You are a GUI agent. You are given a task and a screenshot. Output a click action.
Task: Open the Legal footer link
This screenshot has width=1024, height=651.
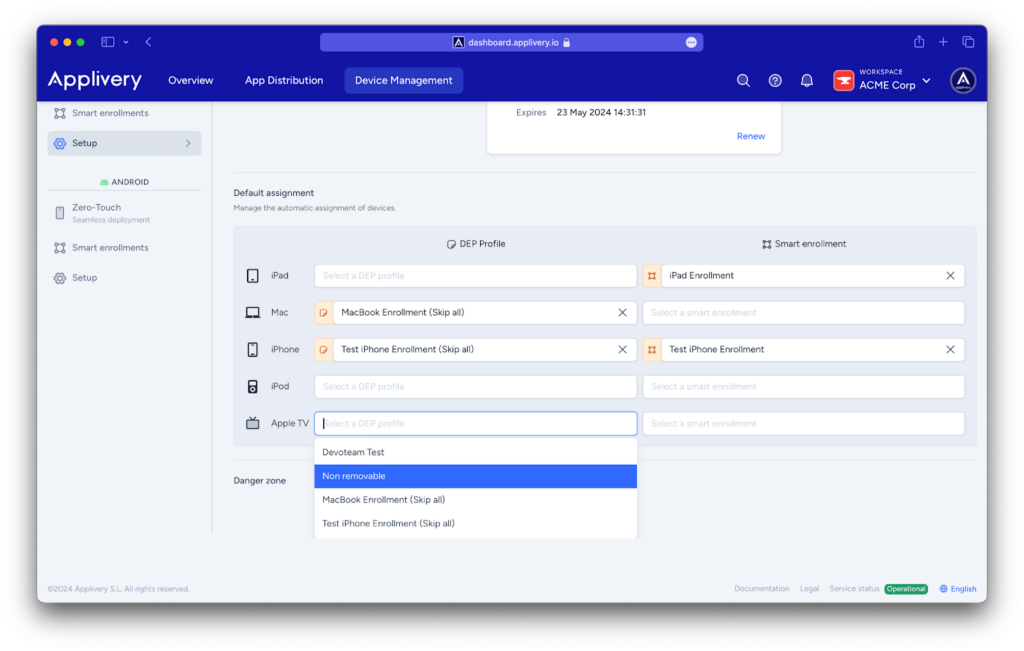click(x=809, y=589)
